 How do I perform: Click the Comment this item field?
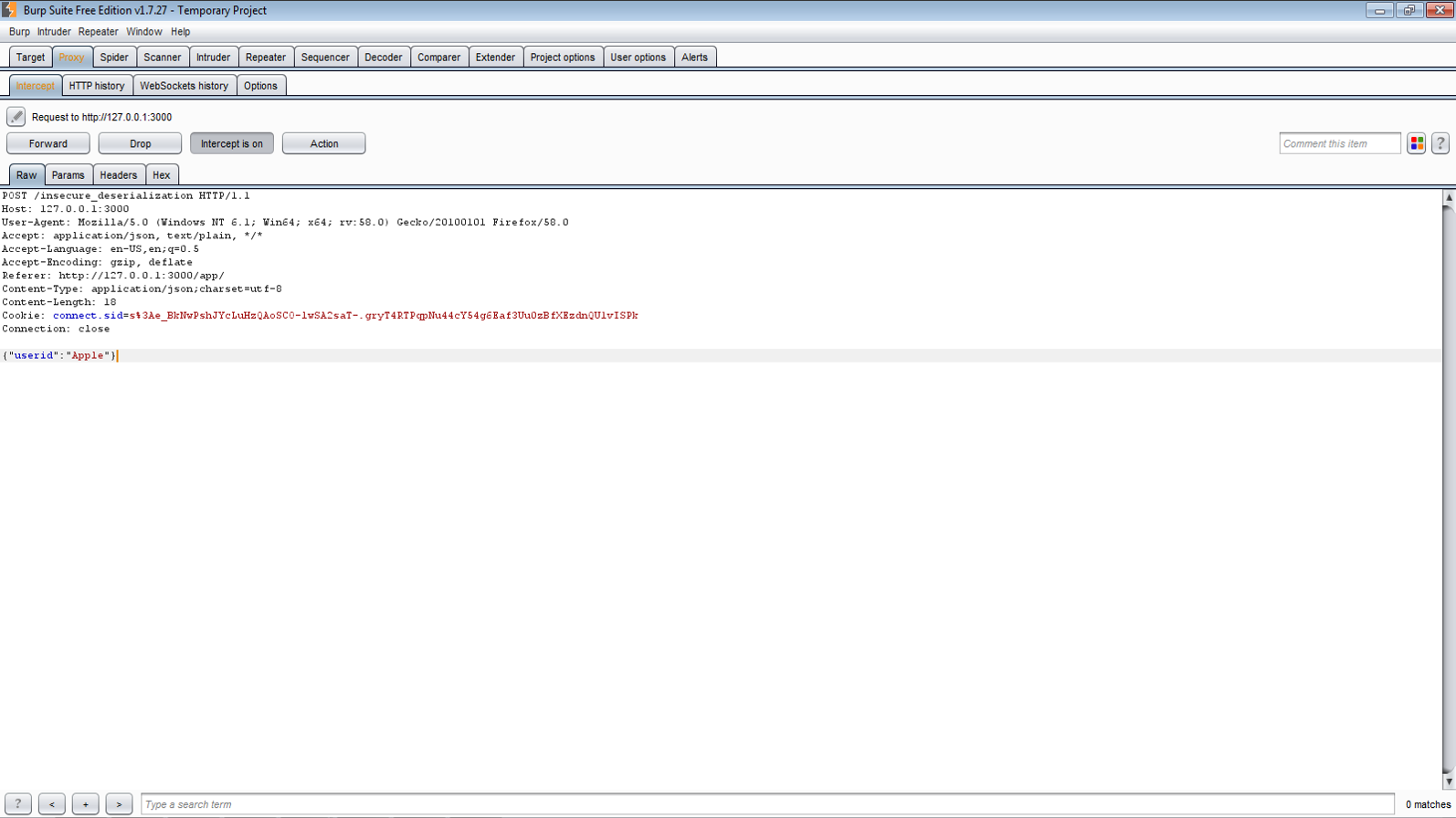1340,143
